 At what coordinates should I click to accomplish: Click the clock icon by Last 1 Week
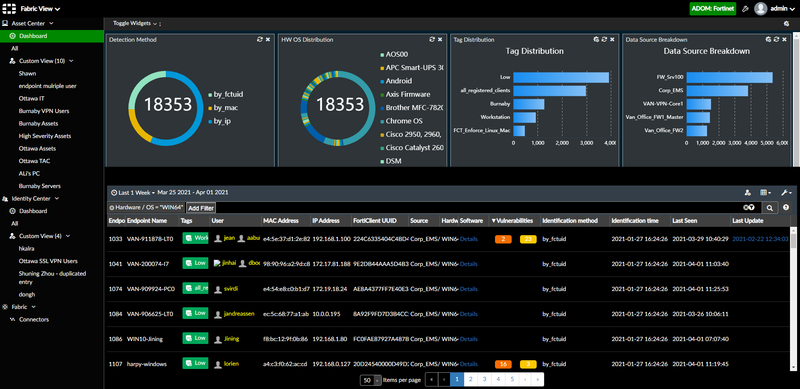point(114,192)
